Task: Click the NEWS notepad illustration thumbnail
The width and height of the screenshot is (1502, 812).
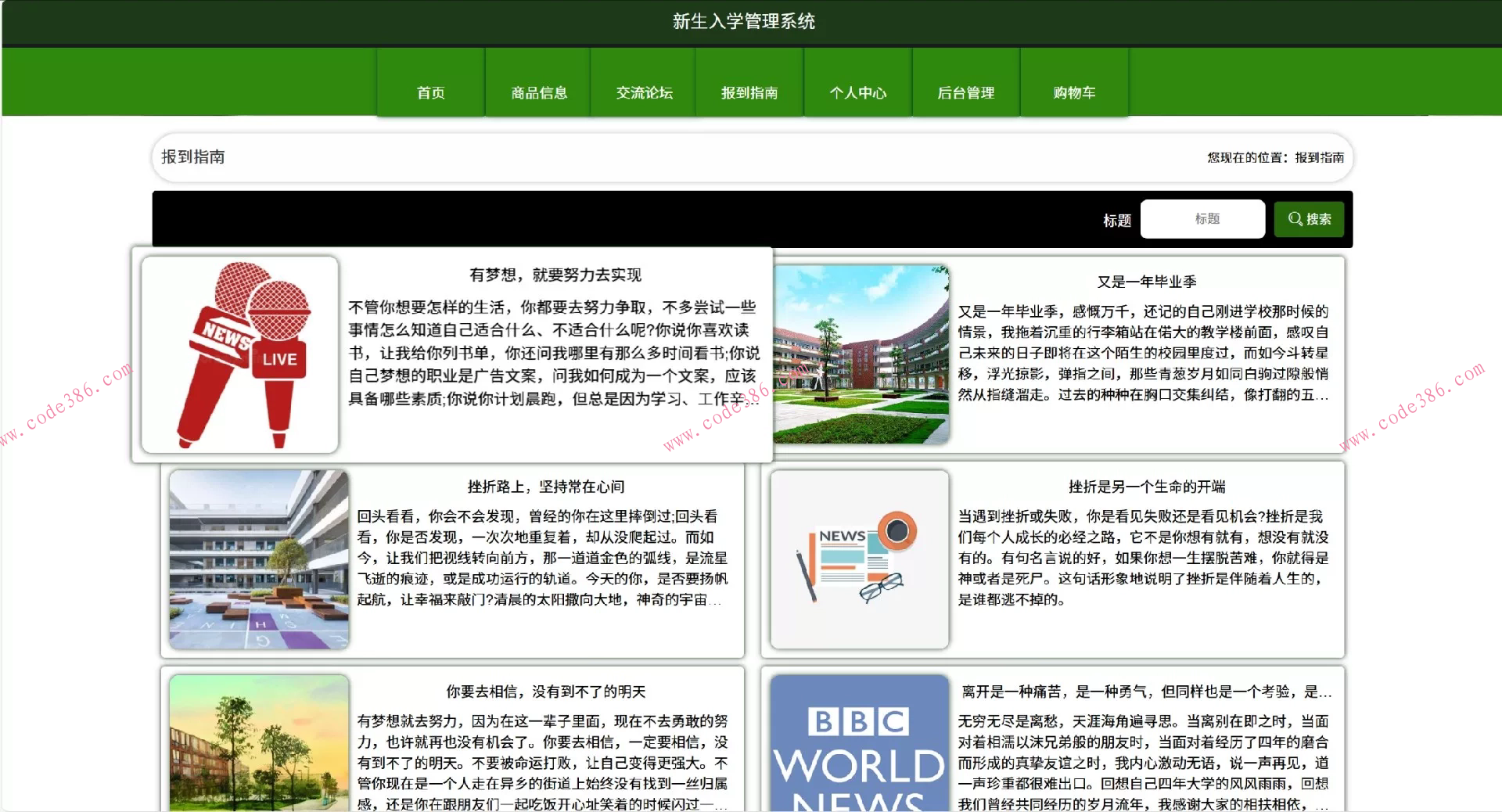Action: pyautogui.click(x=857, y=559)
